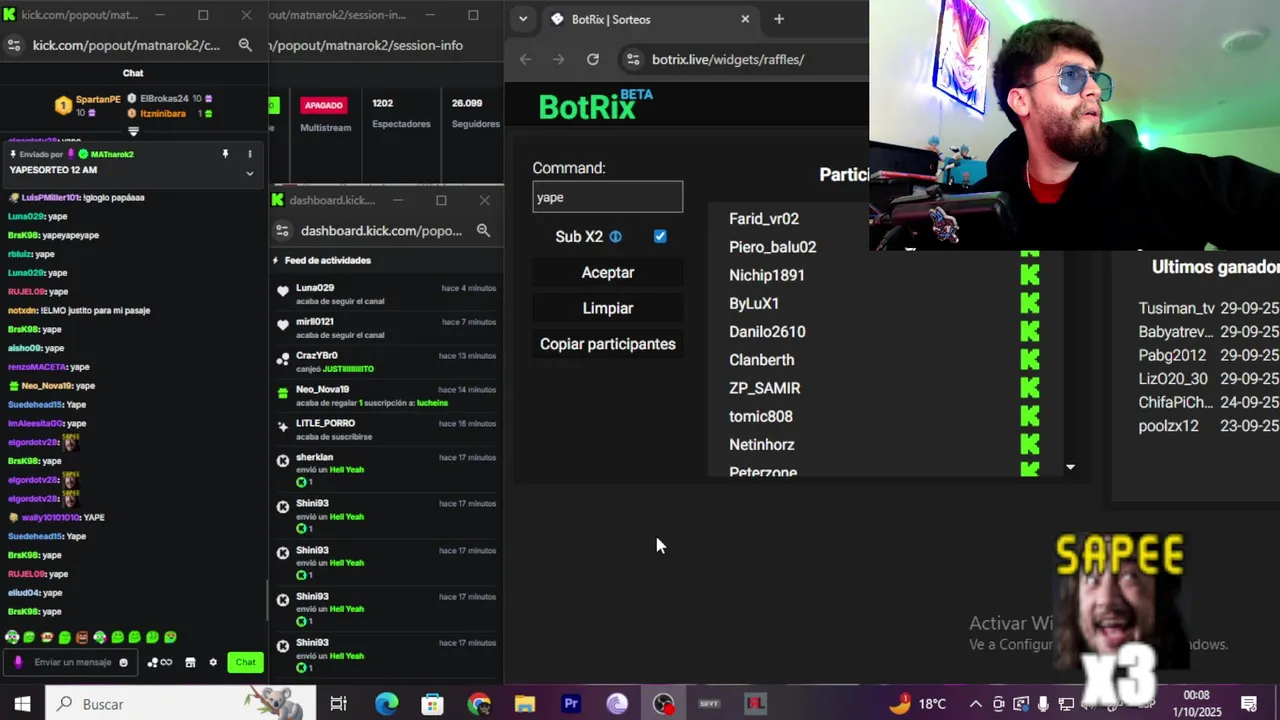The height and width of the screenshot is (720, 1280).
Task: Focus the 'Enviar un mensaje' input
Action: tap(72, 662)
